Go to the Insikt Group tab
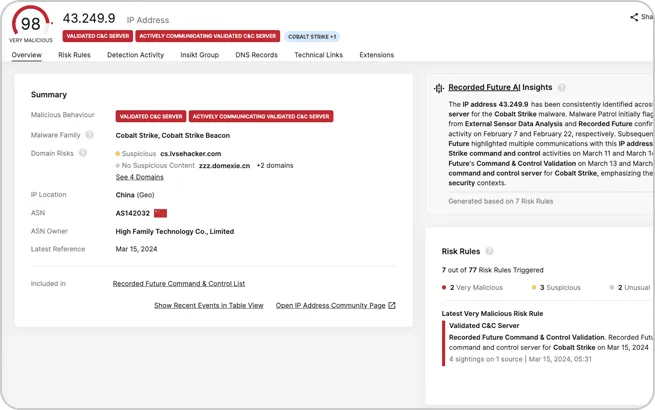The height and width of the screenshot is (410, 655). 200,55
